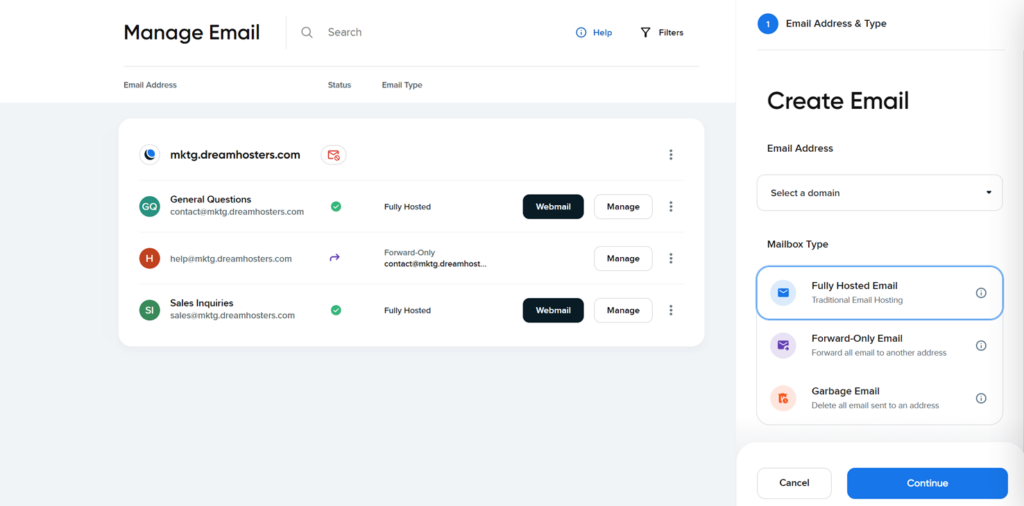Click the mktg.dreamhosters.com domain name
The height and width of the screenshot is (506, 1024).
click(x=235, y=155)
